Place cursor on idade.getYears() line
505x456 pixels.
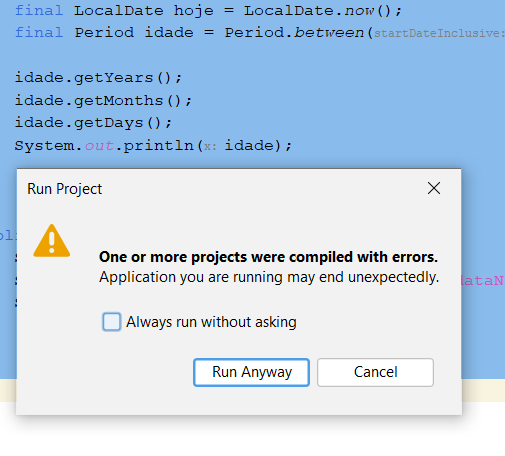click(98, 78)
